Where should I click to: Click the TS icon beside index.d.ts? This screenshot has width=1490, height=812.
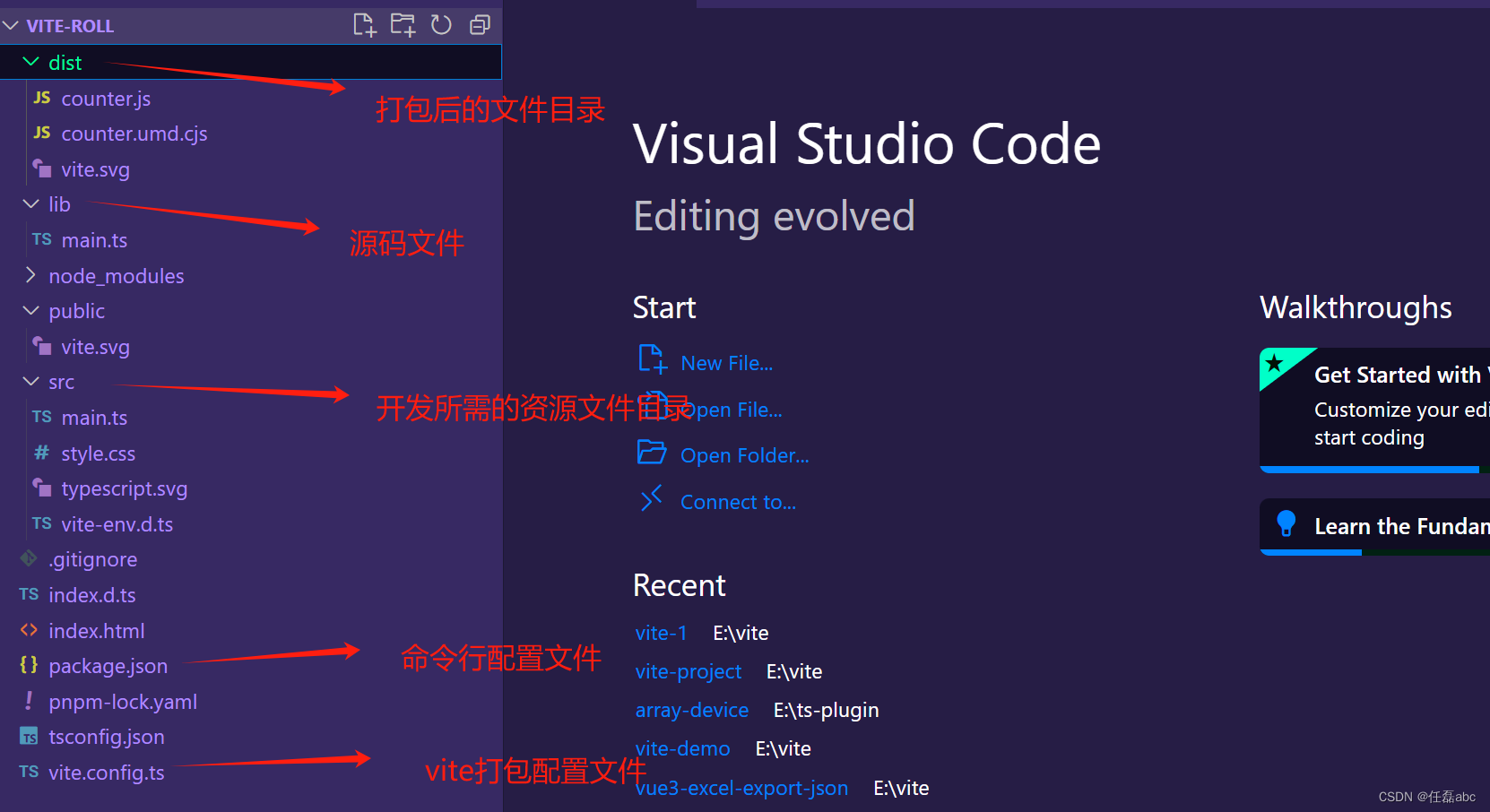coord(29,594)
